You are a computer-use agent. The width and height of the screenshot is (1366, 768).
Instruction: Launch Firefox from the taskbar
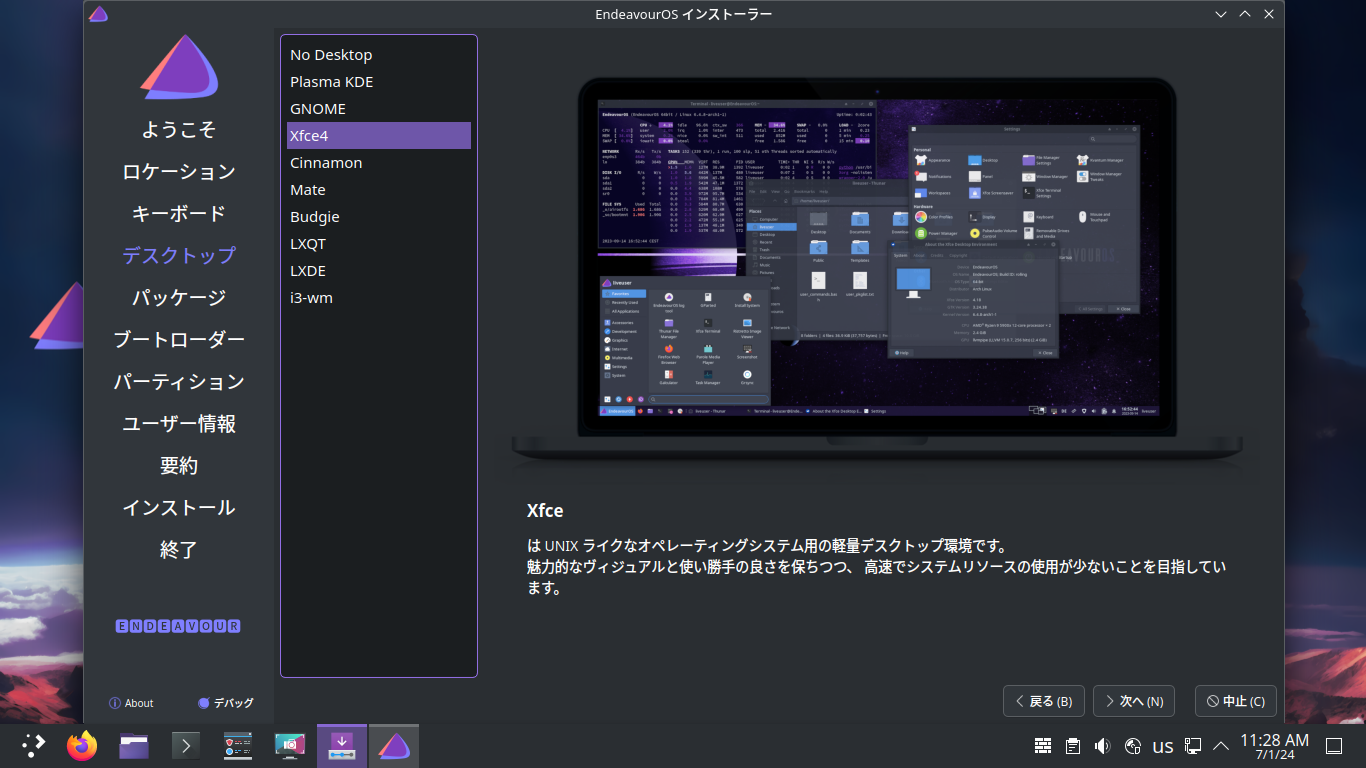[82, 745]
